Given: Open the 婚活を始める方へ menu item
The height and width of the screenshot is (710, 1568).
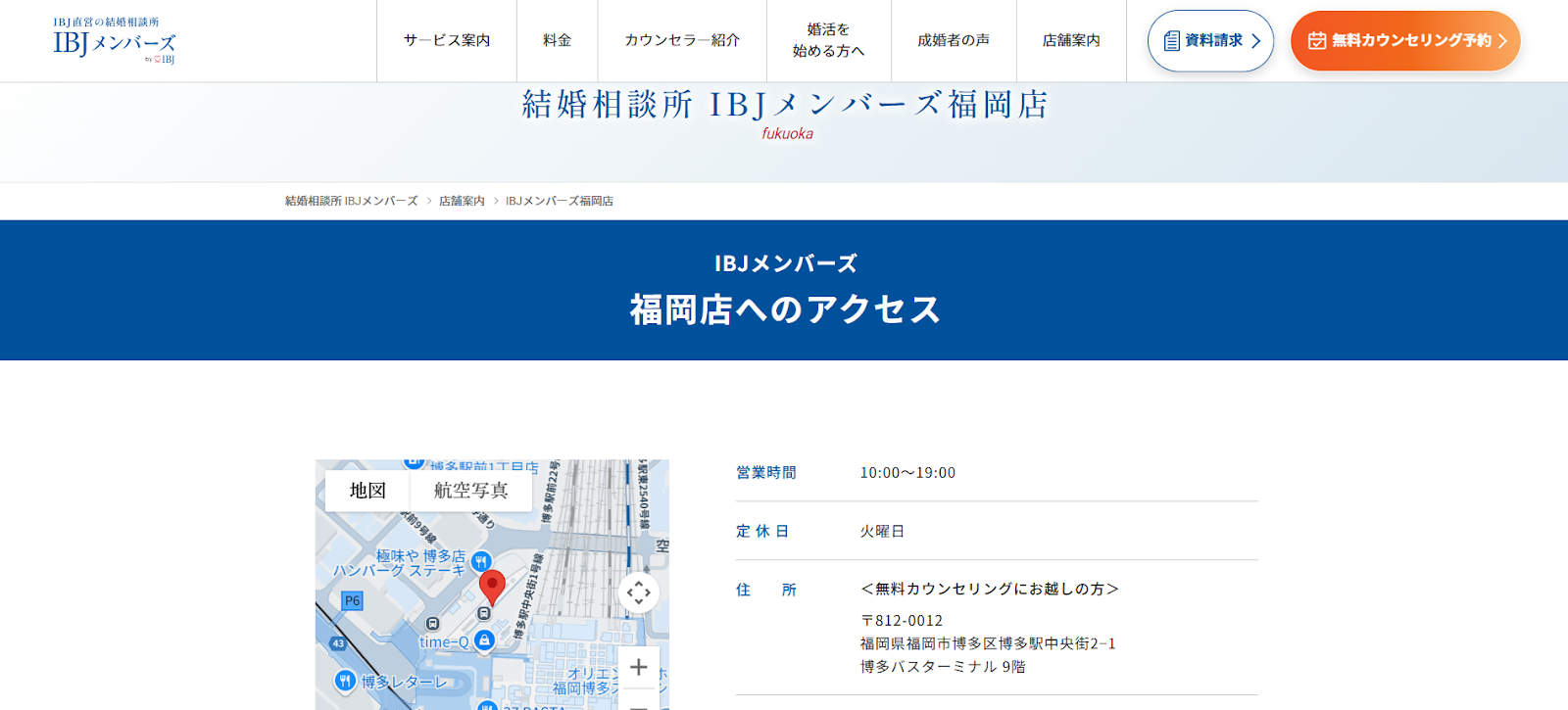Looking at the screenshot, I should (x=828, y=40).
